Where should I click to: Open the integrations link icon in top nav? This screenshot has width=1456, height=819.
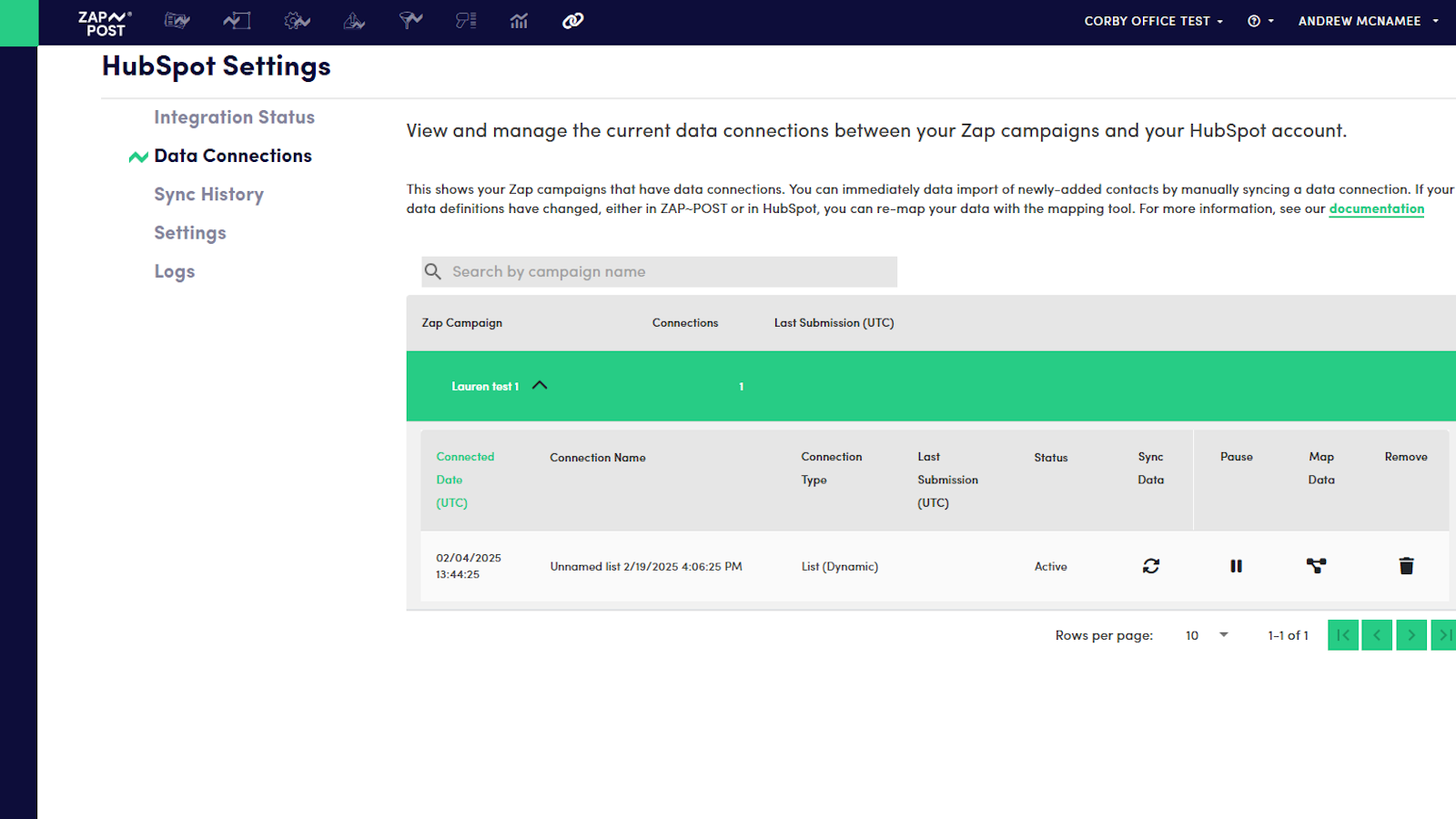click(572, 21)
